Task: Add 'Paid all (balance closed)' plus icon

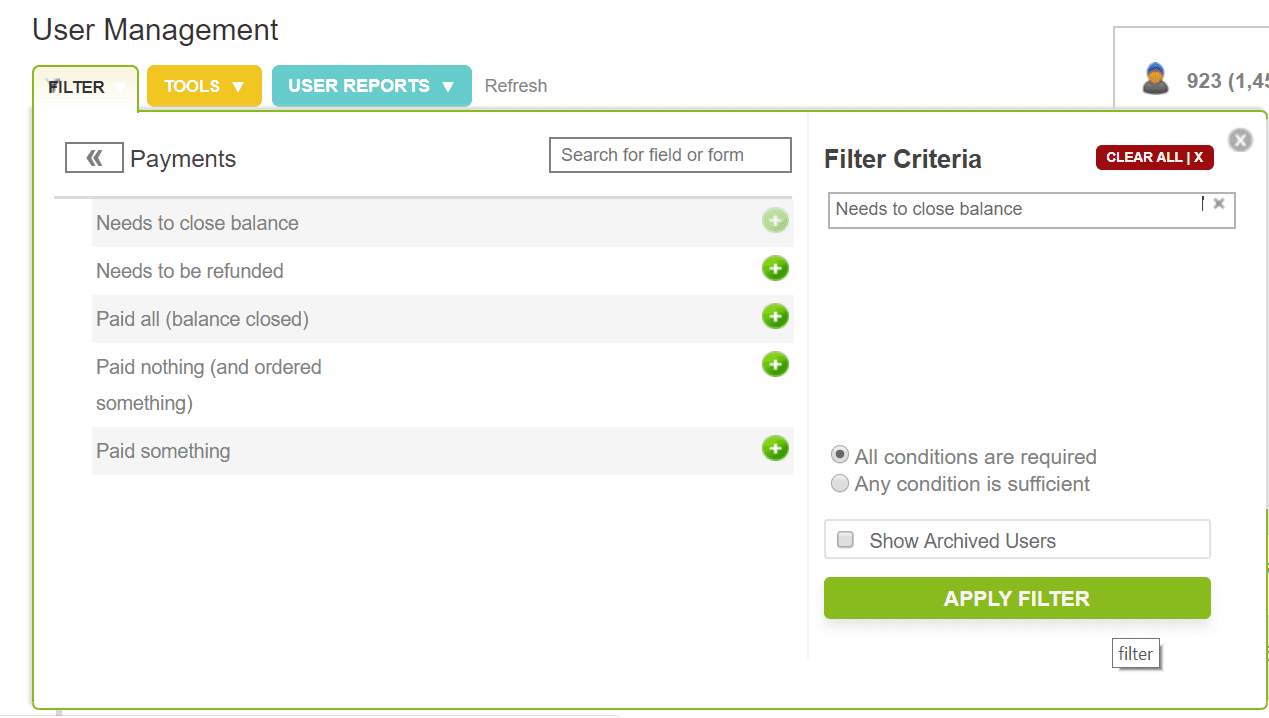Action: pos(775,316)
